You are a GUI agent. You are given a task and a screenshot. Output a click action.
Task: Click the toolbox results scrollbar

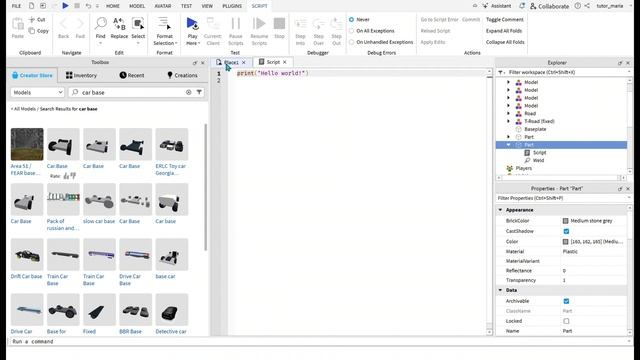click(205, 187)
